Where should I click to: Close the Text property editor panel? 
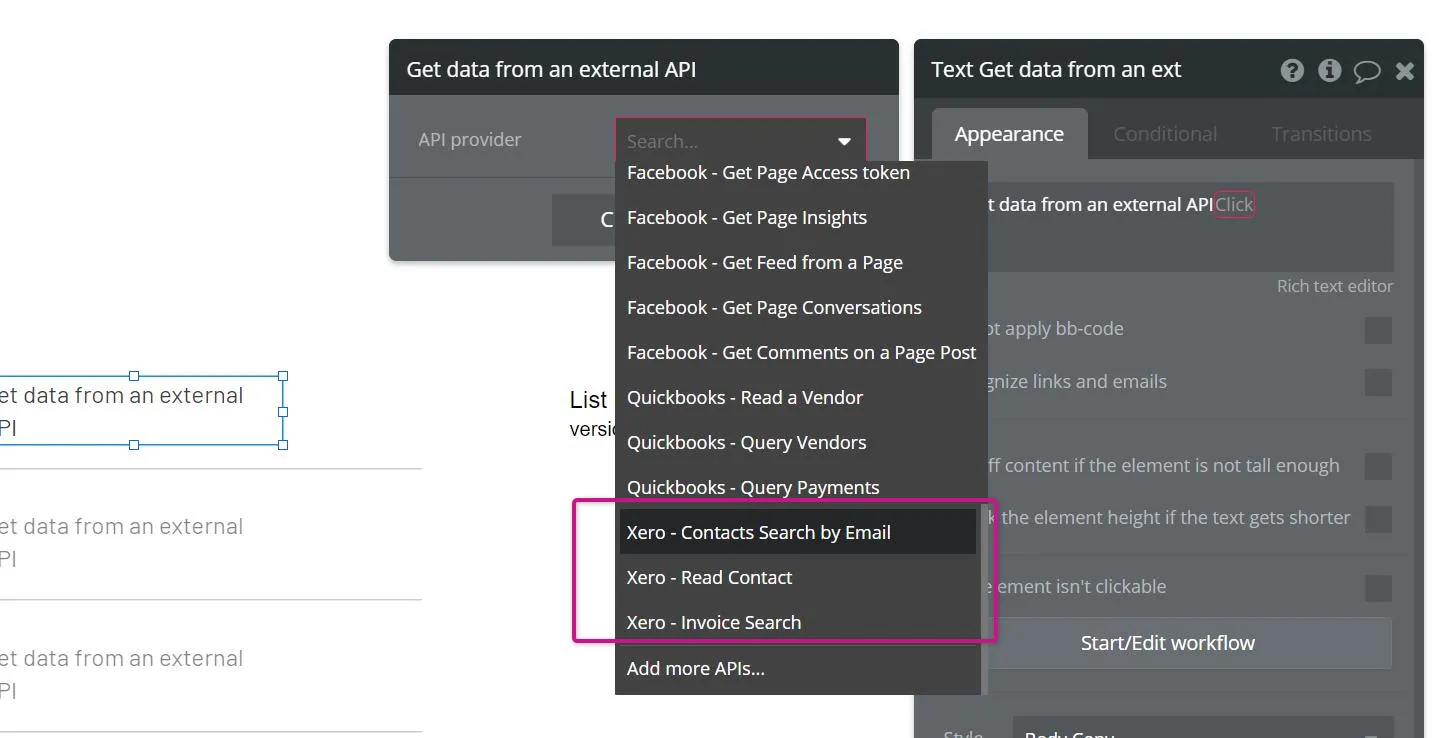tap(1405, 70)
